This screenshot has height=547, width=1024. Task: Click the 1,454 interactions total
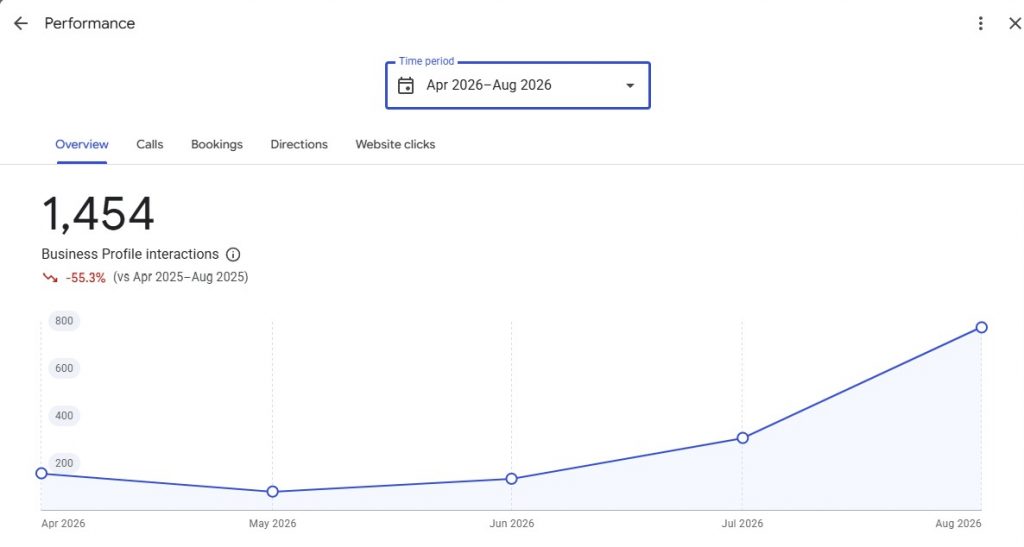coord(98,214)
